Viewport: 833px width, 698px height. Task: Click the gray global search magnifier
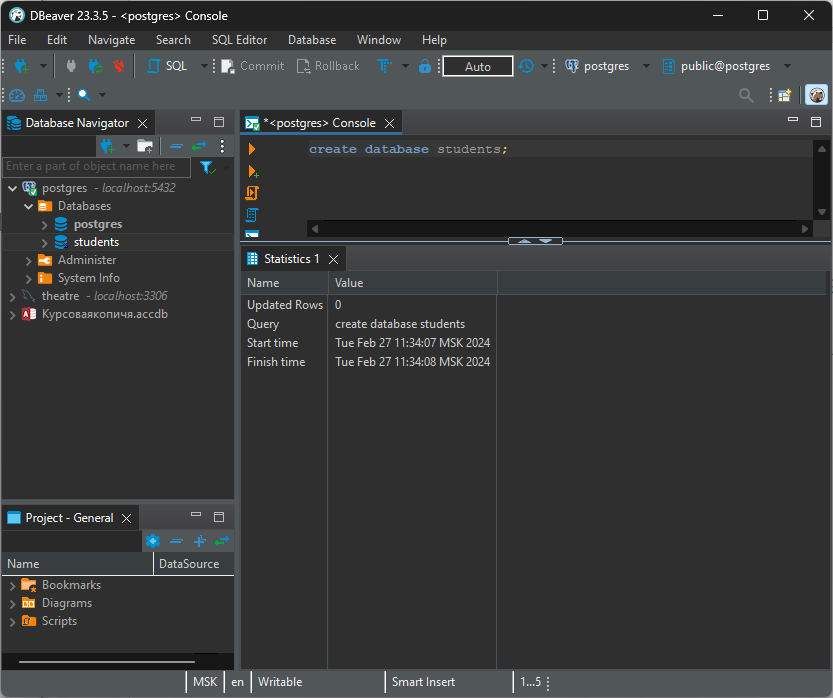point(746,95)
